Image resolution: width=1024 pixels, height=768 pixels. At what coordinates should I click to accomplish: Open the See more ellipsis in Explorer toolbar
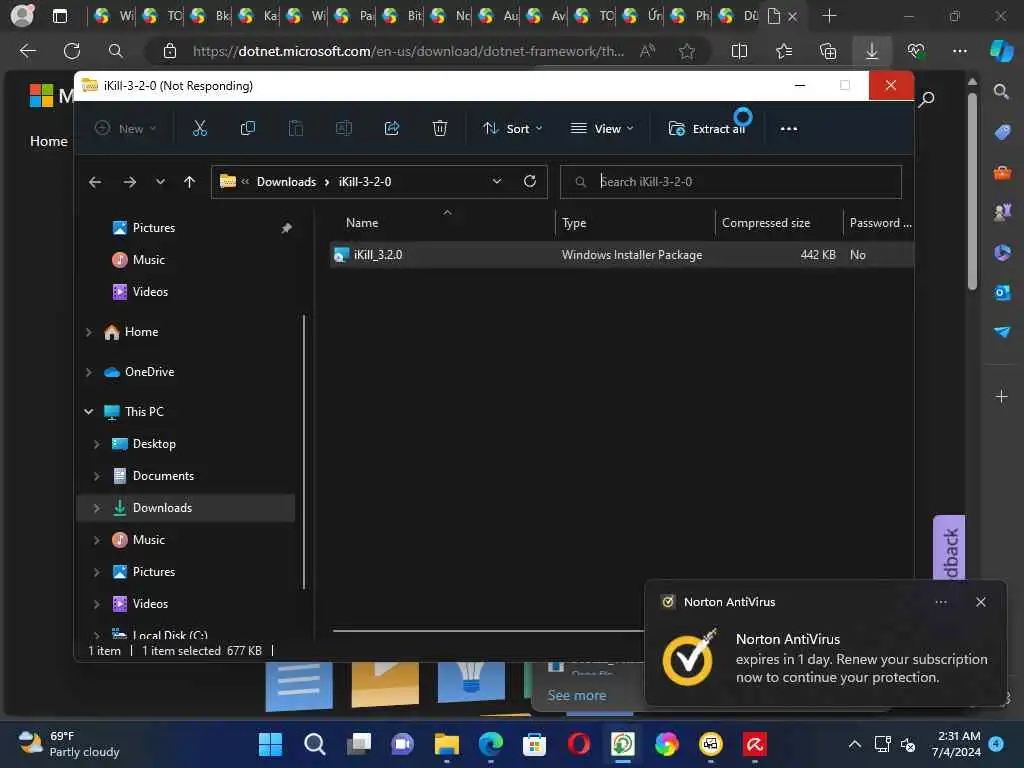coord(788,129)
